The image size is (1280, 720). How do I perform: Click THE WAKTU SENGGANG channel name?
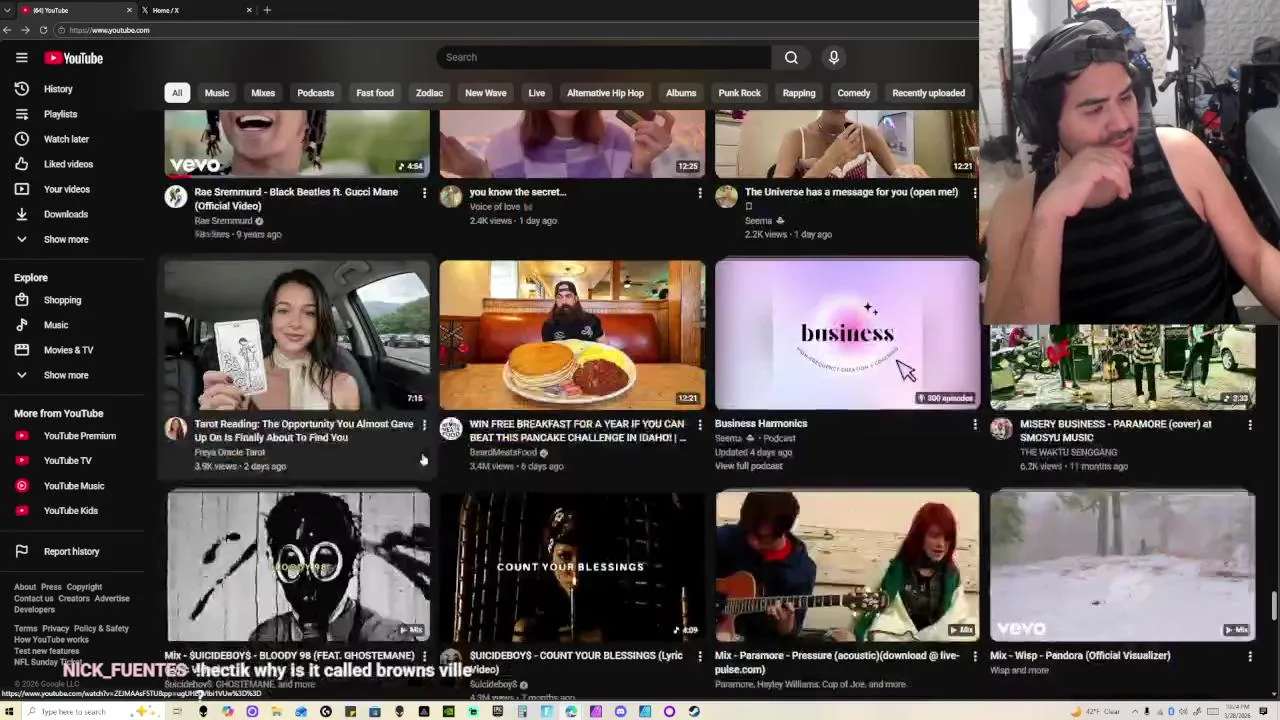tap(1068, 452)
